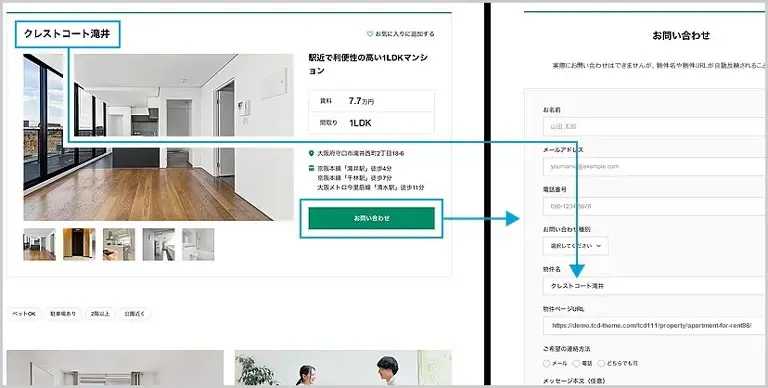Viewport: 768px width, 388px height.
Task: Select the dark entrance door thumbnail
Action: tap(79, 244)
